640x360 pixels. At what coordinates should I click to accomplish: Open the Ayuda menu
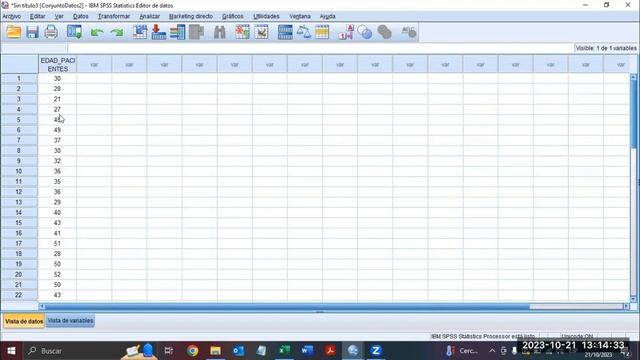327,16
